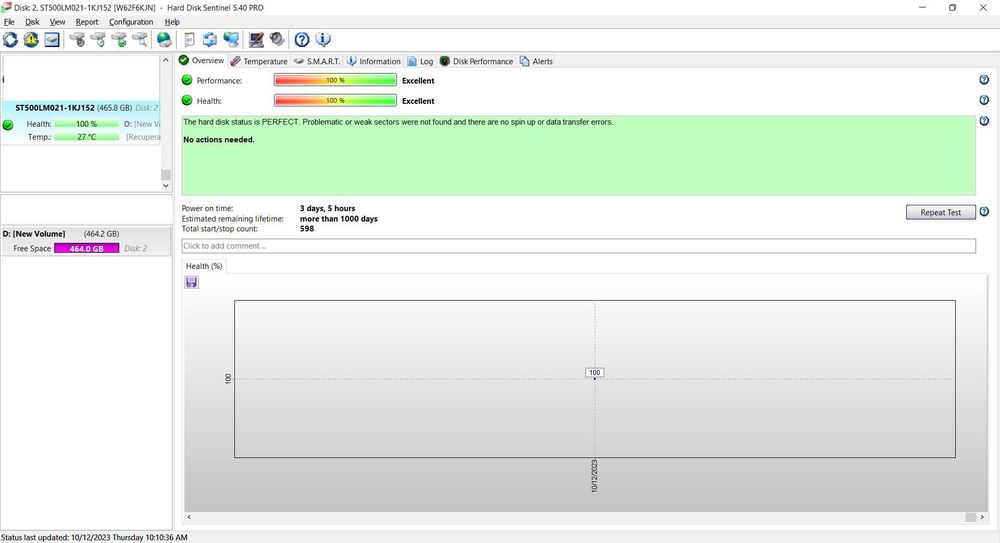Click the 'No actions needed.' text
1000x543 pixels.
pyautogui.click(x=219, y=139)
